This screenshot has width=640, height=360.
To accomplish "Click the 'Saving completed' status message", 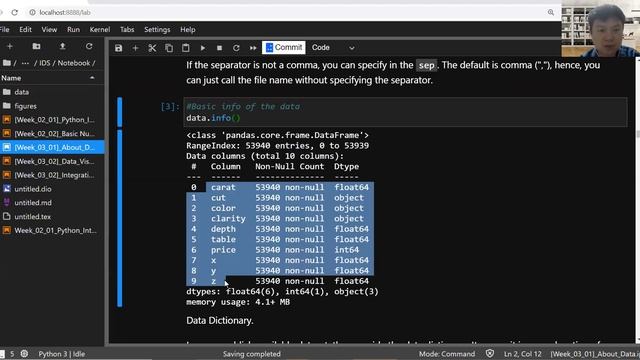I will [251, 354].
